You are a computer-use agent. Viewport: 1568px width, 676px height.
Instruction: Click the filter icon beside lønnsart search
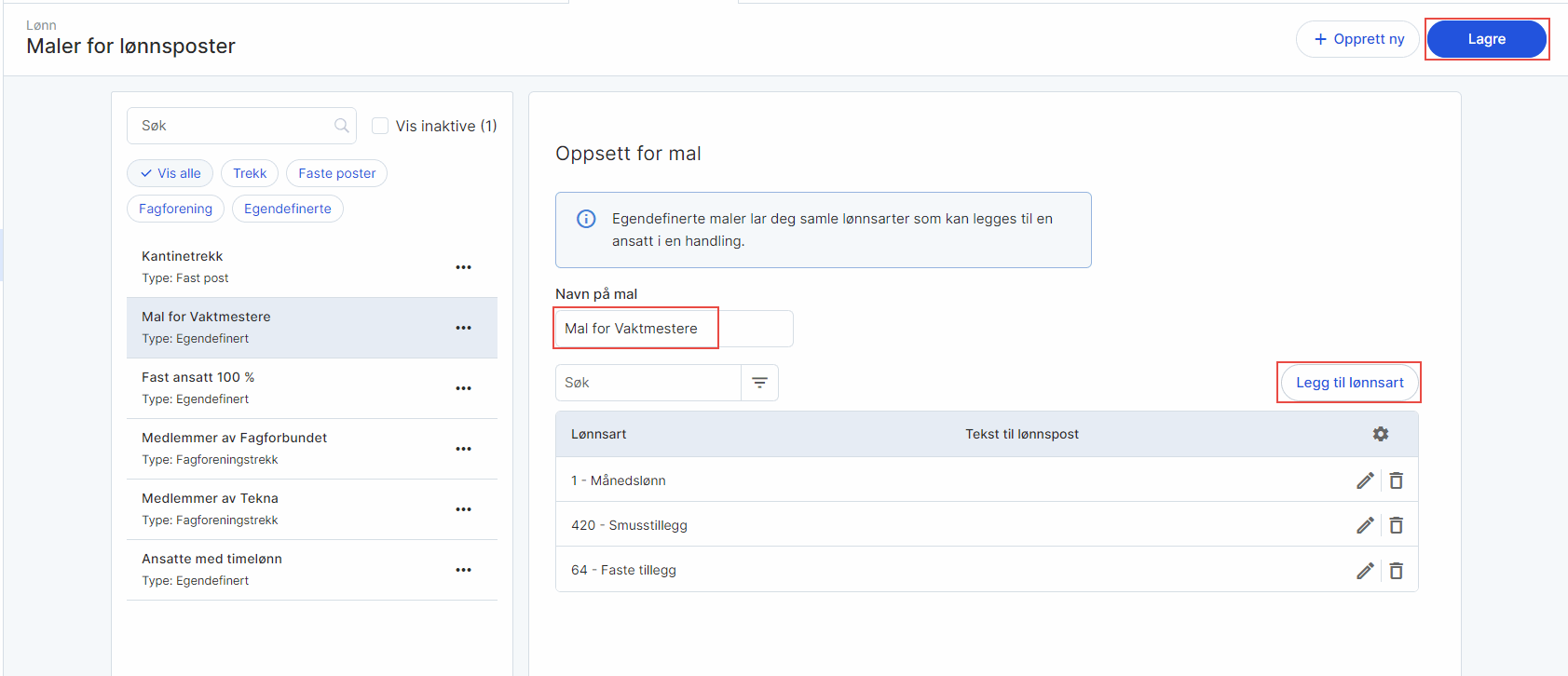pos(759,383)
